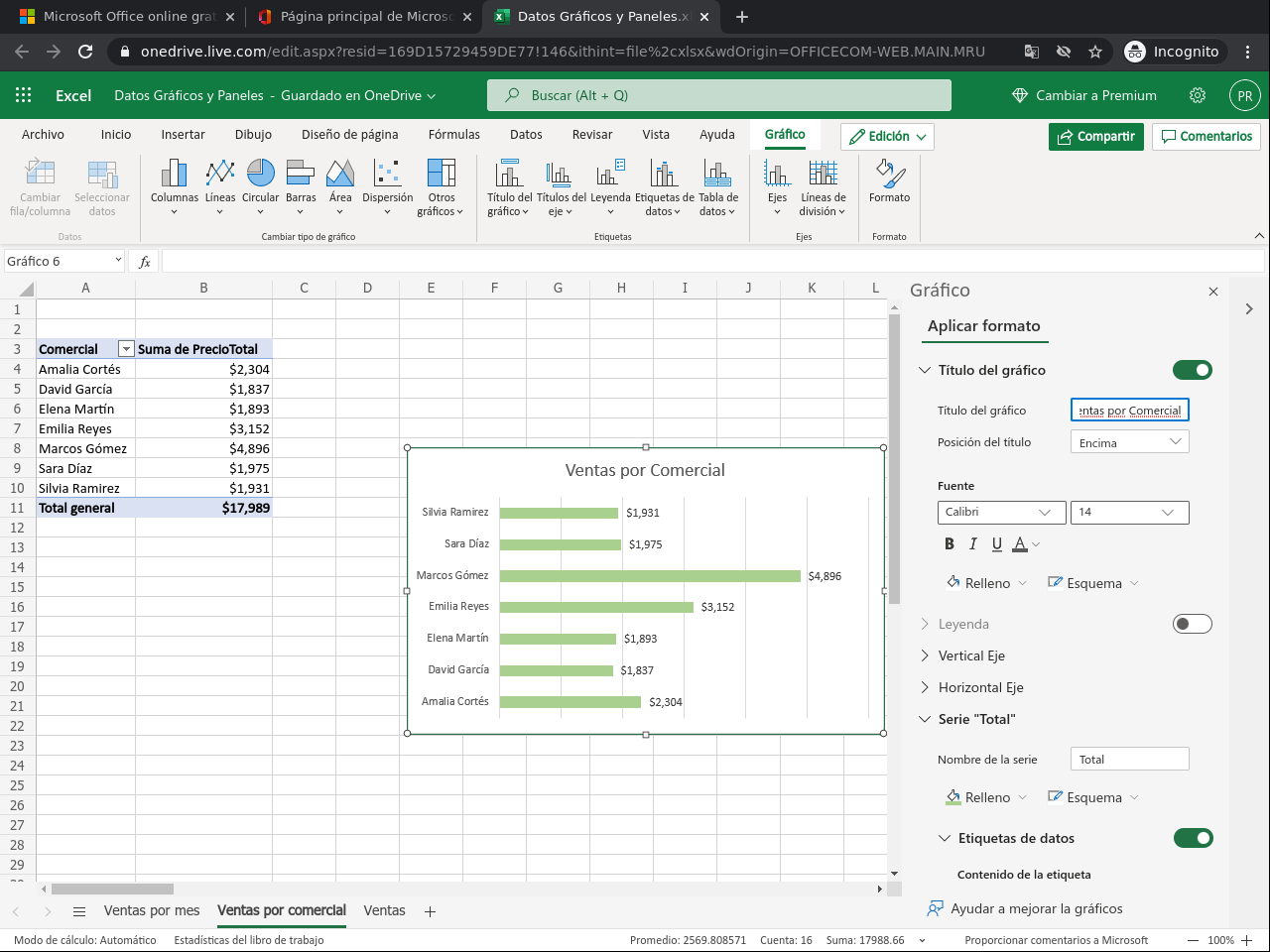Open the Ventas por mes sheet
Image resolution: width=1270 pixels, height=952 pixels.
point(152,910)
